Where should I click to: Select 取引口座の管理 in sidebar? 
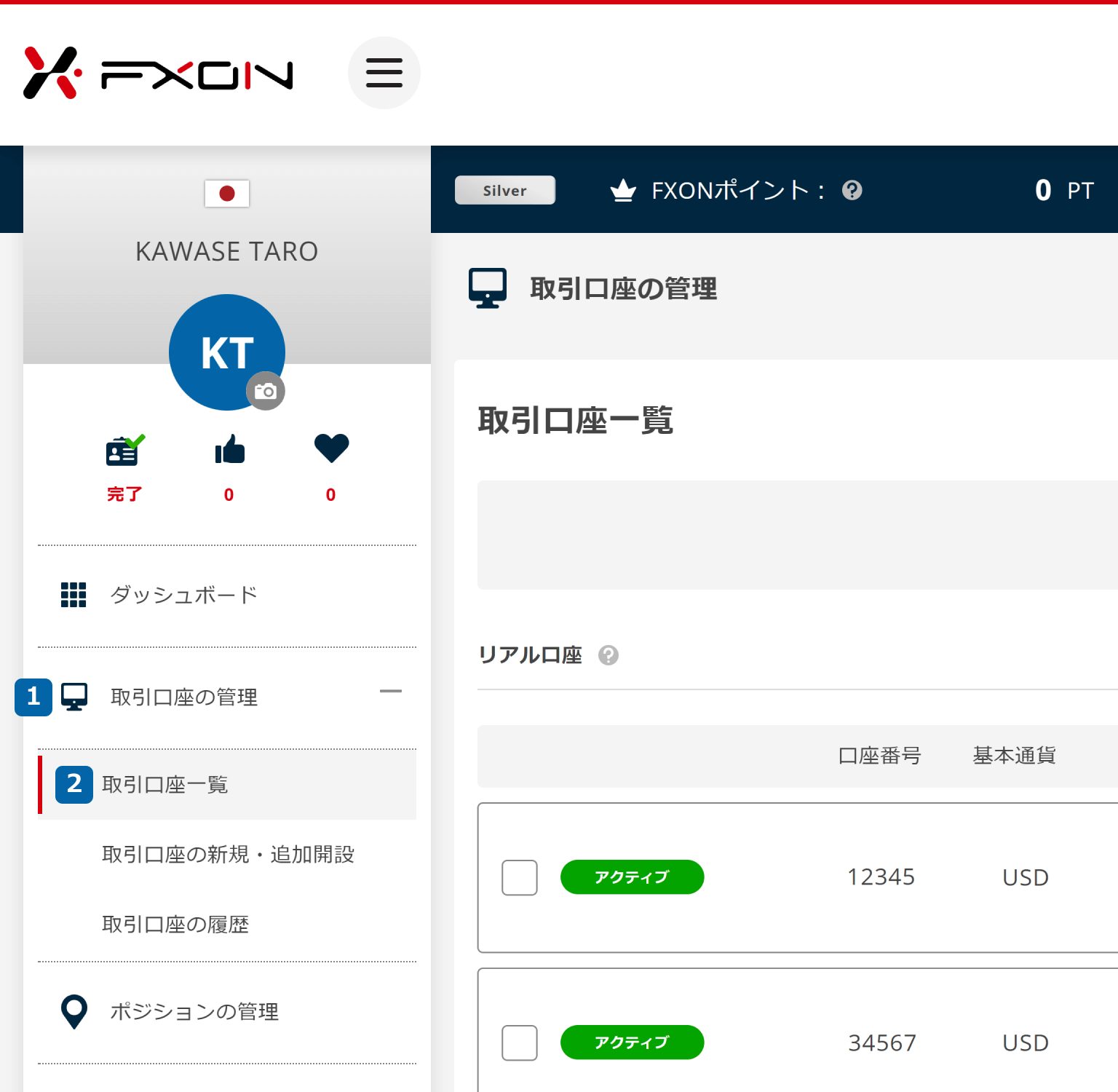(x=184, y=697)
